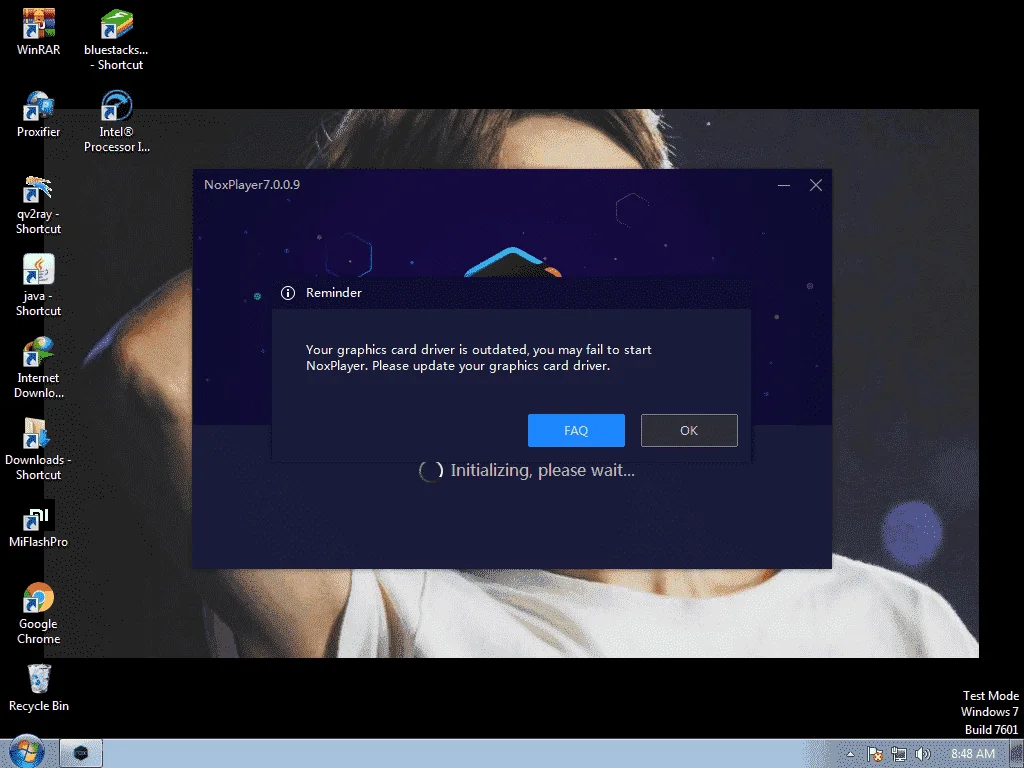Open the network tray icon
Image resolution: width=1024 pixels, height=768 pixels.
(899, 754)
